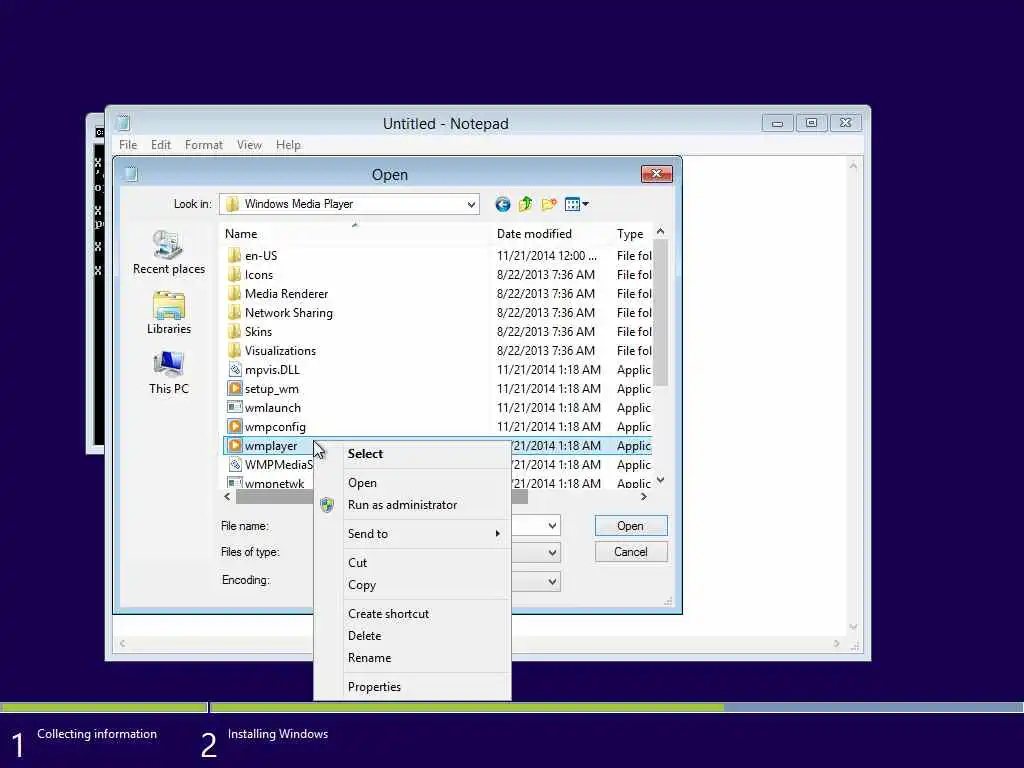Click file list scroll down arrow
The image size is (1024, 768).
(660, 480)
